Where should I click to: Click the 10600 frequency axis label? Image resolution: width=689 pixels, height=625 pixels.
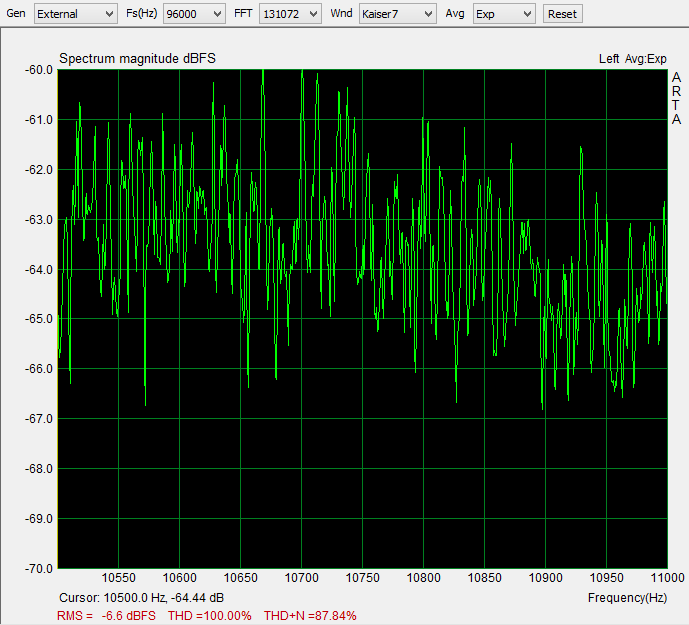click(179, 578)
